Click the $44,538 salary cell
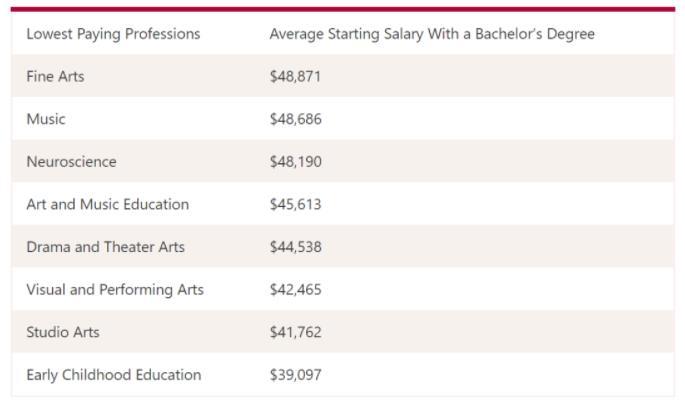The image size is (685, 402). tap(296, 247)
